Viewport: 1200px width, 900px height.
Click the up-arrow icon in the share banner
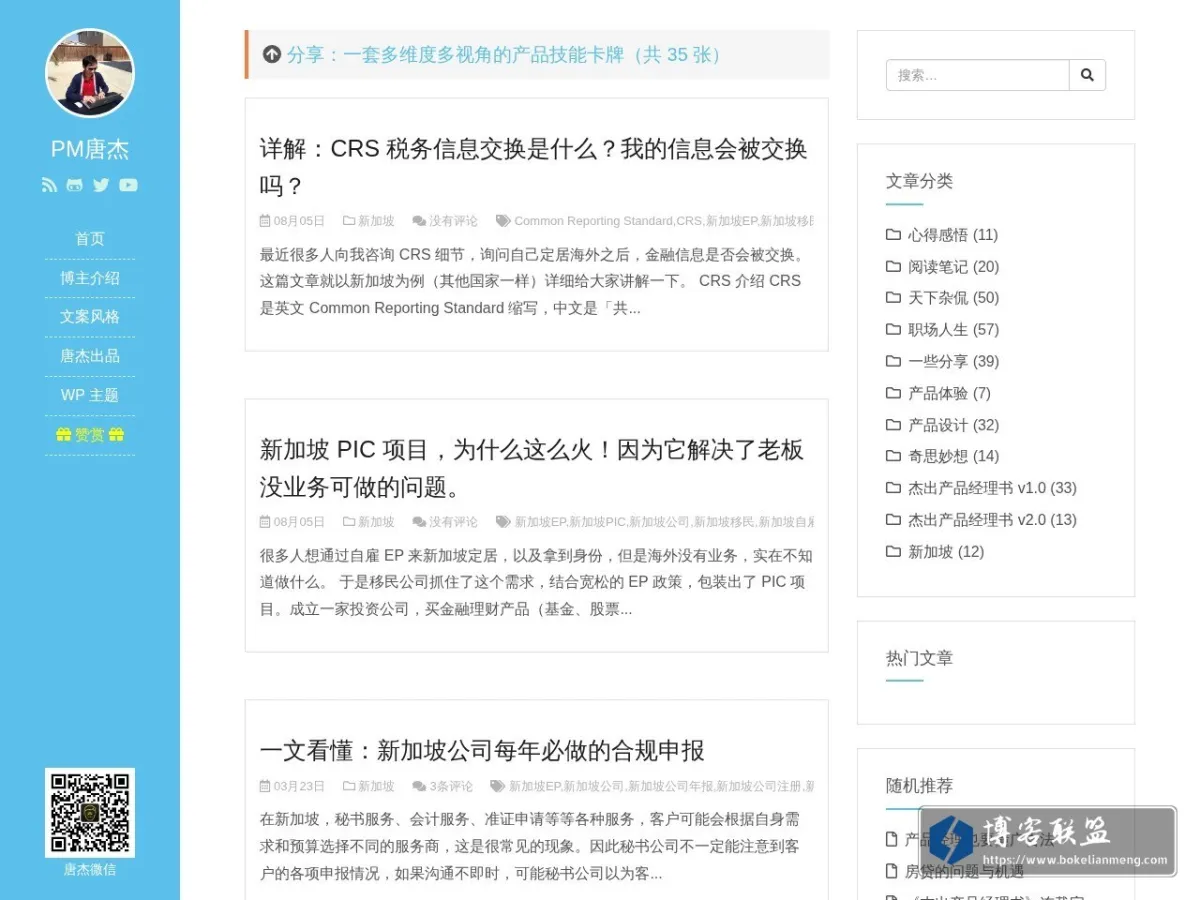(272, 54)
